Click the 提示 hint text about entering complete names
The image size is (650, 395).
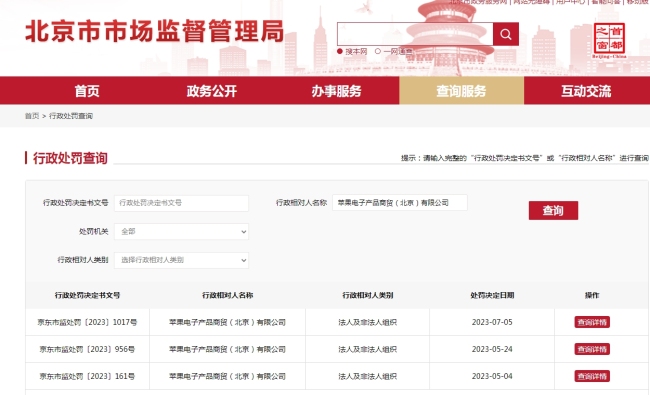(524, 158)
